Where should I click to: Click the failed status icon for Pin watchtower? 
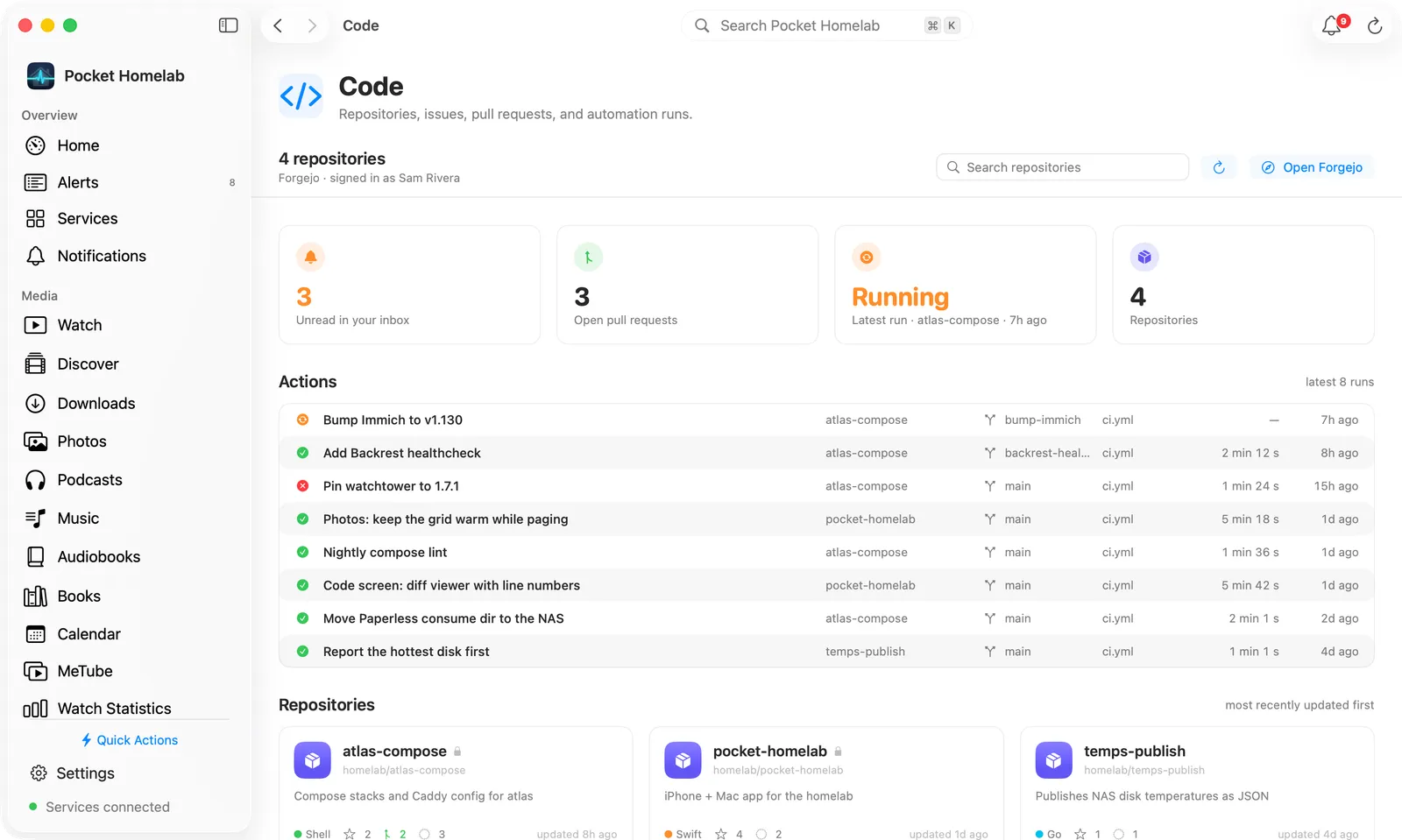pos(302,486)
